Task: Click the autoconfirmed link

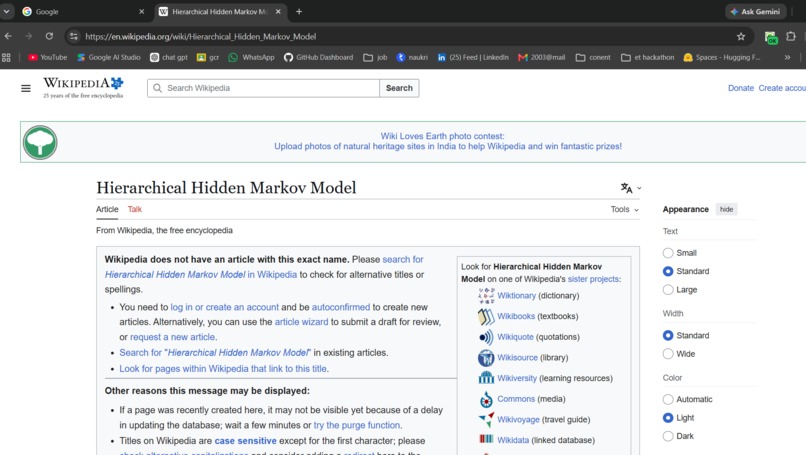Action: [x=341, y=307]
